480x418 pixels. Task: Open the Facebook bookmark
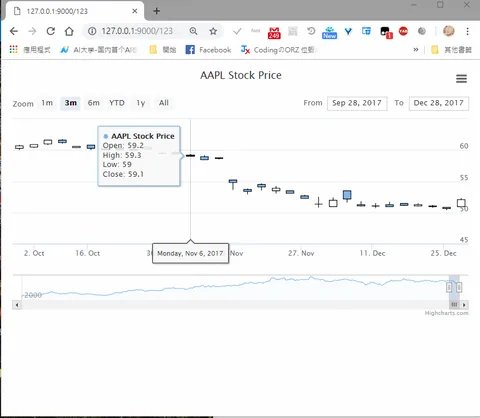point(208,50)
